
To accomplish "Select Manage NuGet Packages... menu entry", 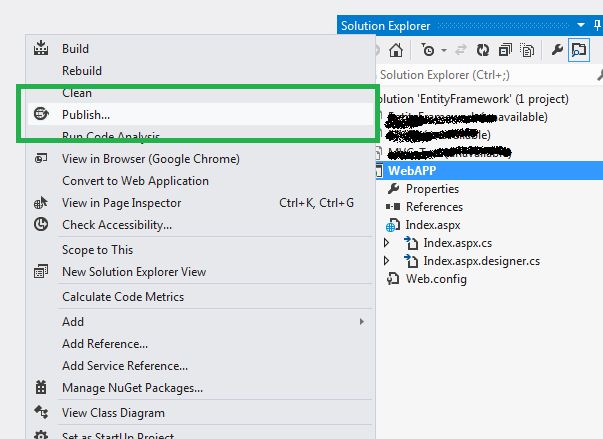I will (132, 388).
